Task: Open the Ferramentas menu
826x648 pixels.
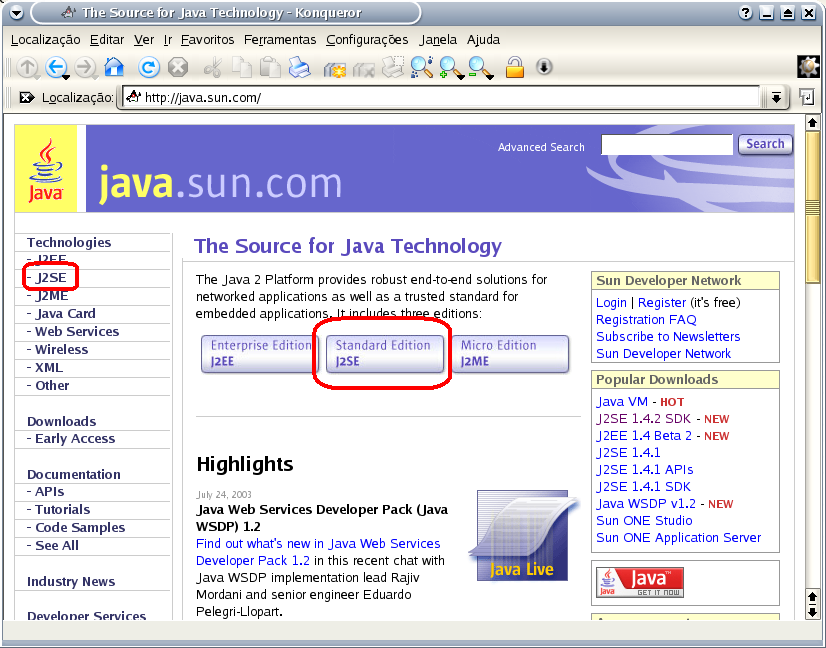Action: pyautogui.click(x=280, y=40)
